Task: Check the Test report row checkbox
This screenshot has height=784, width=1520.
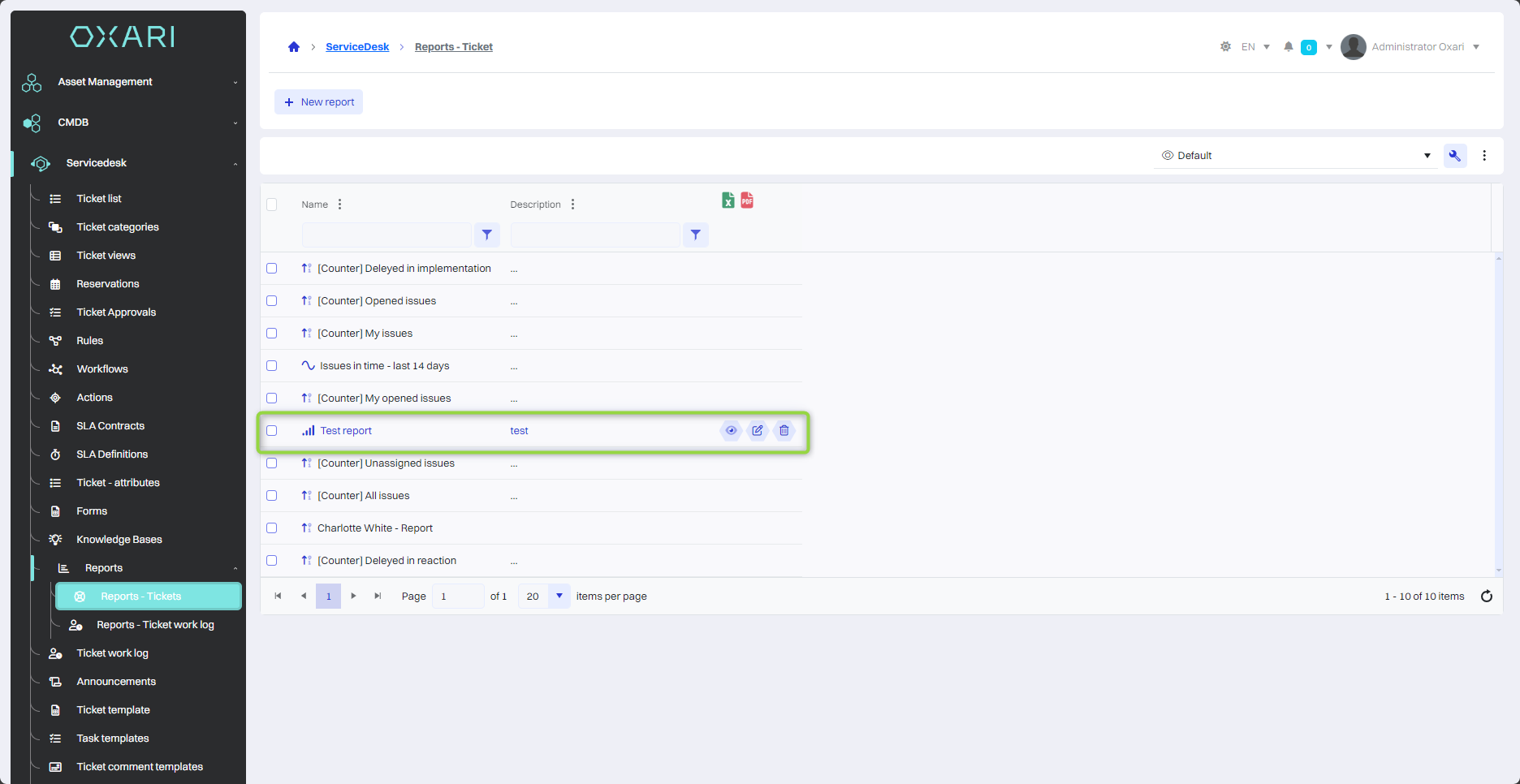Action: click(x=272, y=431)
